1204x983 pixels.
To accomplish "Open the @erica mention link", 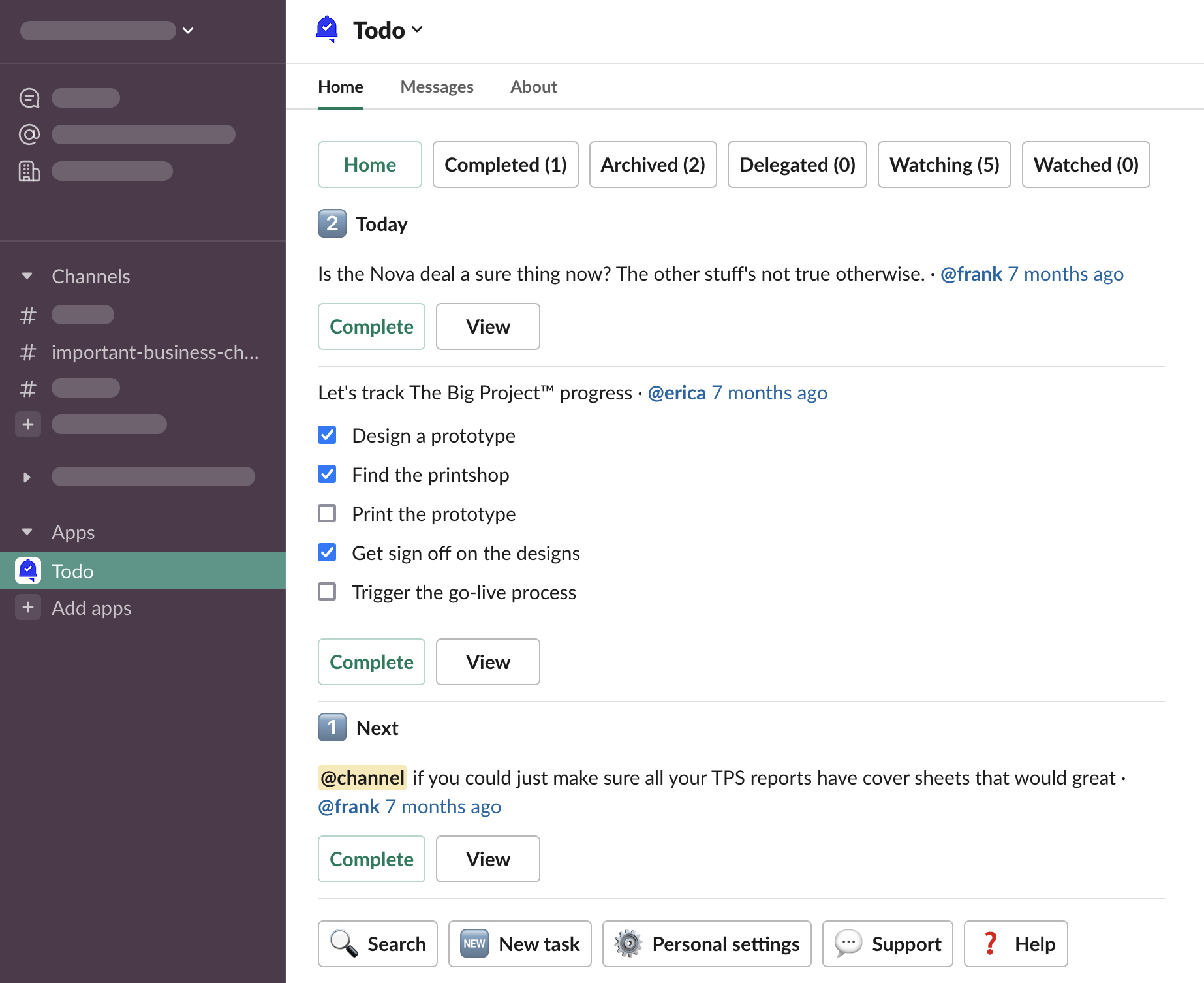I will [x=677, y=393].
